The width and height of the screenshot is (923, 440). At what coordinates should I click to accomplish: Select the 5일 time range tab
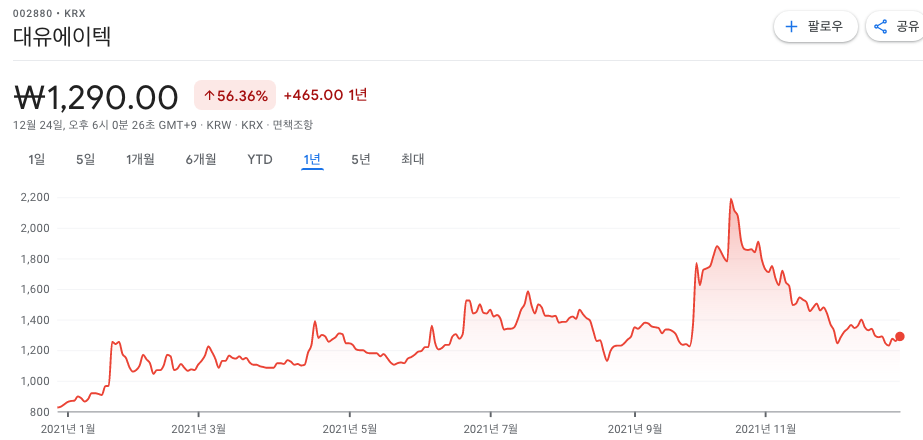tap(85, 159)
